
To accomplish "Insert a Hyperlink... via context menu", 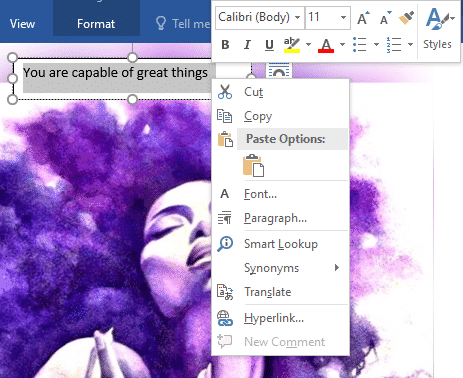I will click(x=280, y=318).
